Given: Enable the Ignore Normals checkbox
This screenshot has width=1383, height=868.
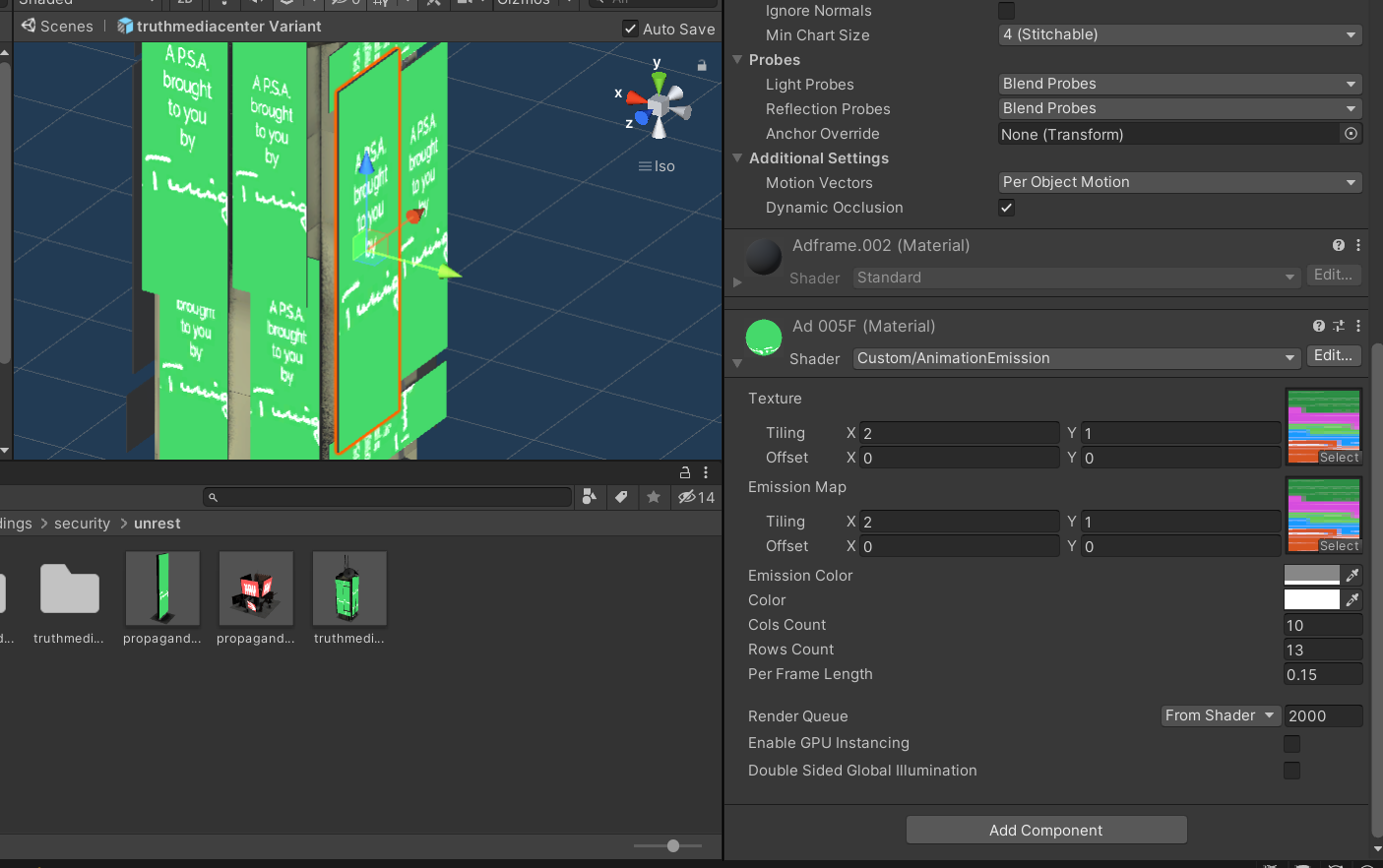Looking at the screenshot, I should (1006, 11).
